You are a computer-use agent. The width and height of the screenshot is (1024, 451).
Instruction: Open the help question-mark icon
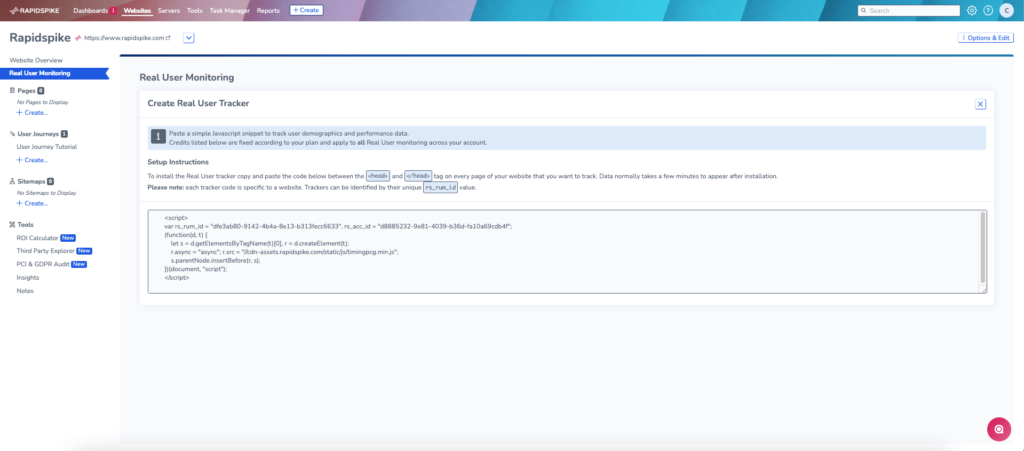coord(988,10)
